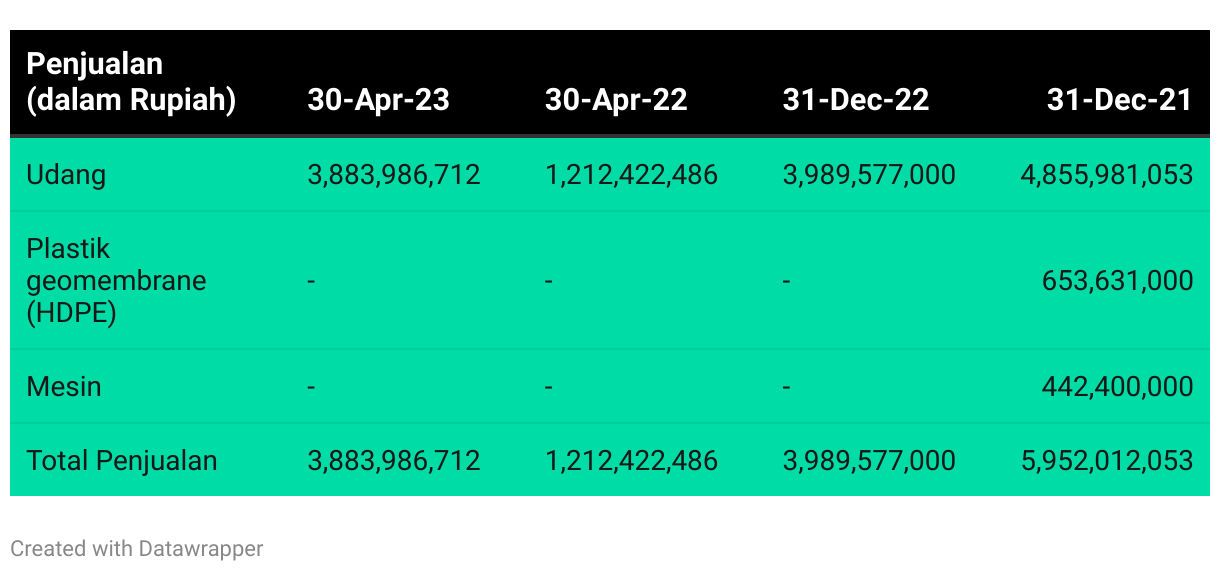Select the 30-Apr-22 column header
Viewport: 1220px width, 572px height.
click(616, 100)
